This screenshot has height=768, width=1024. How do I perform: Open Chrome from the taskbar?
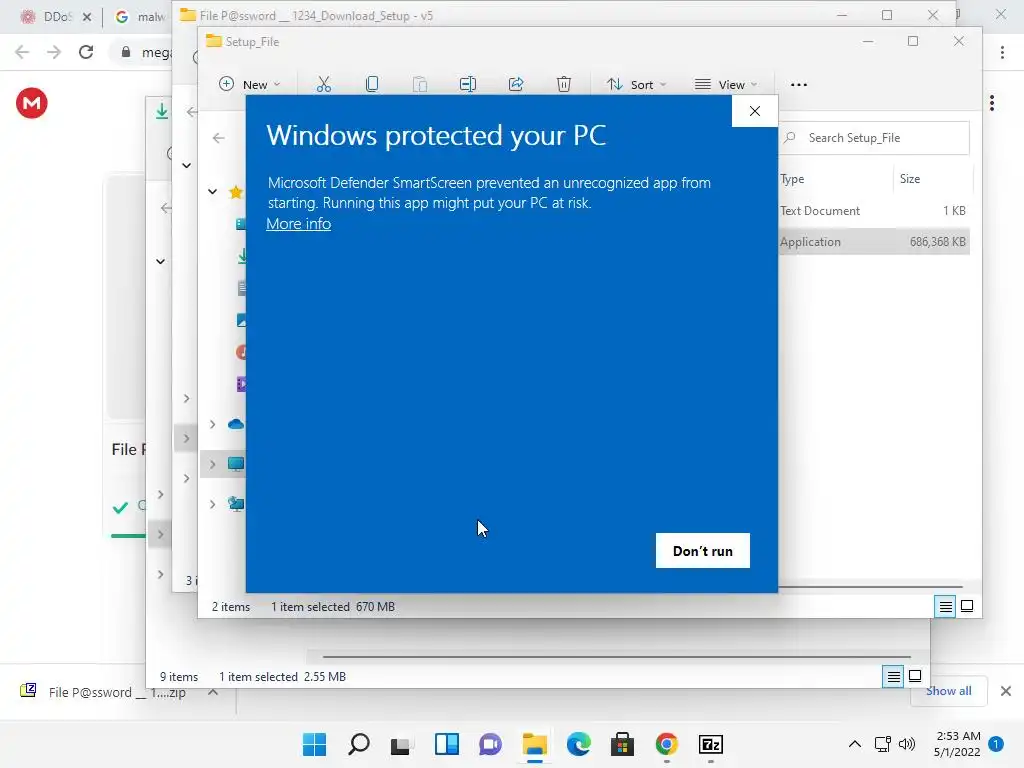666,744
